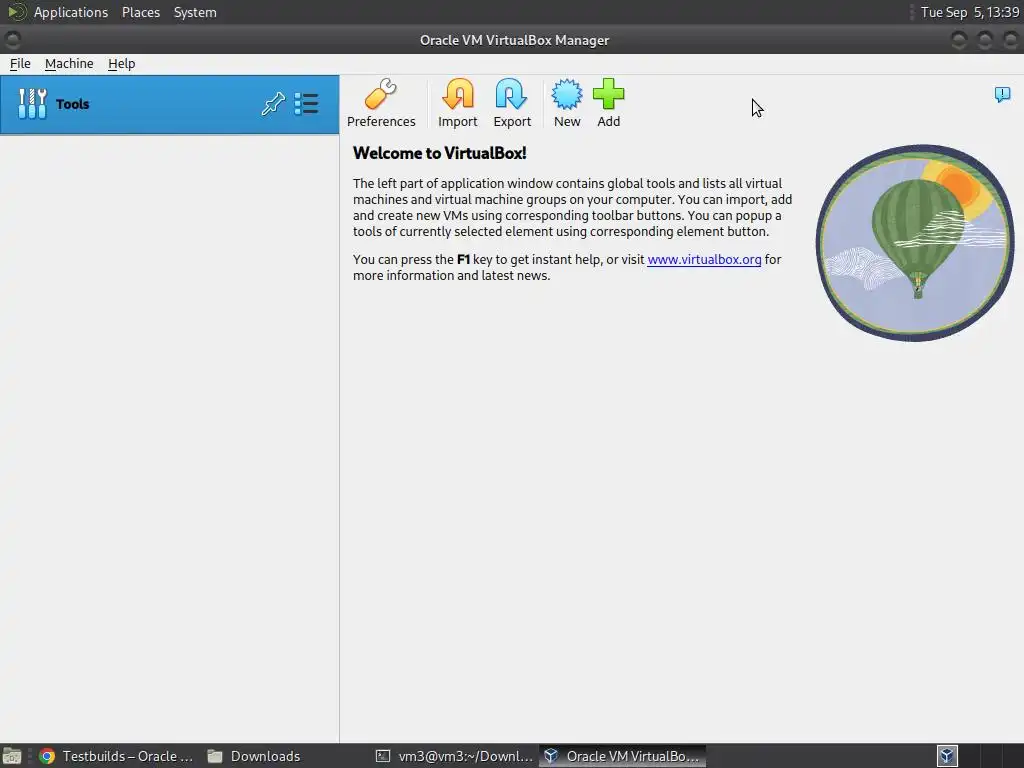The width and height of the screenshot is (1024, 768).
Task: Open the window menu button on the title bar
Action: tap(12, 40)
